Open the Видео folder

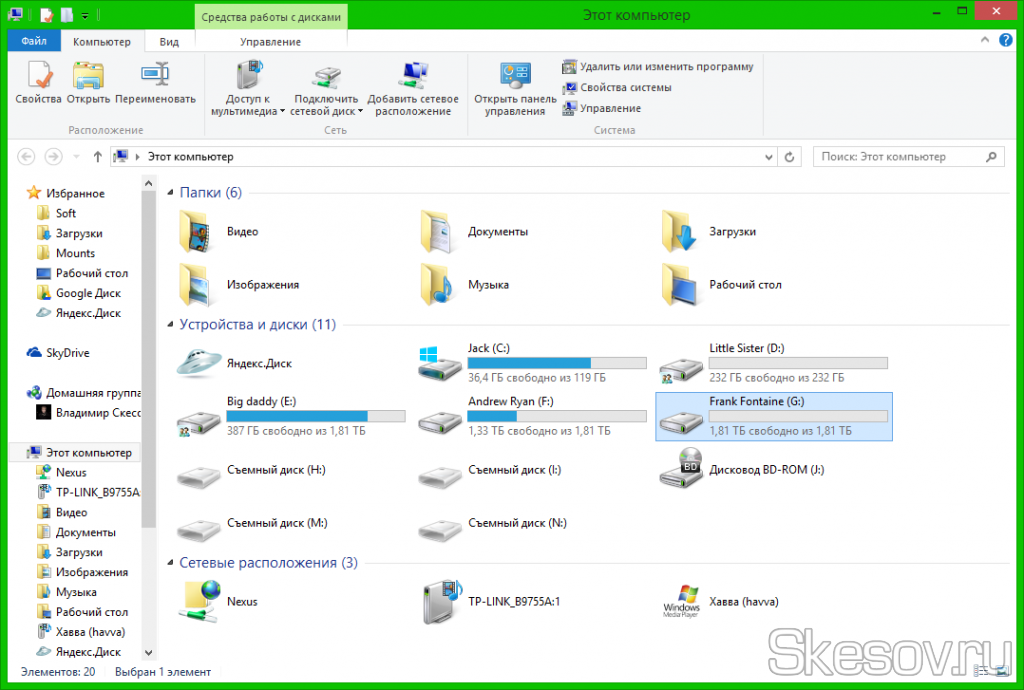197,231
